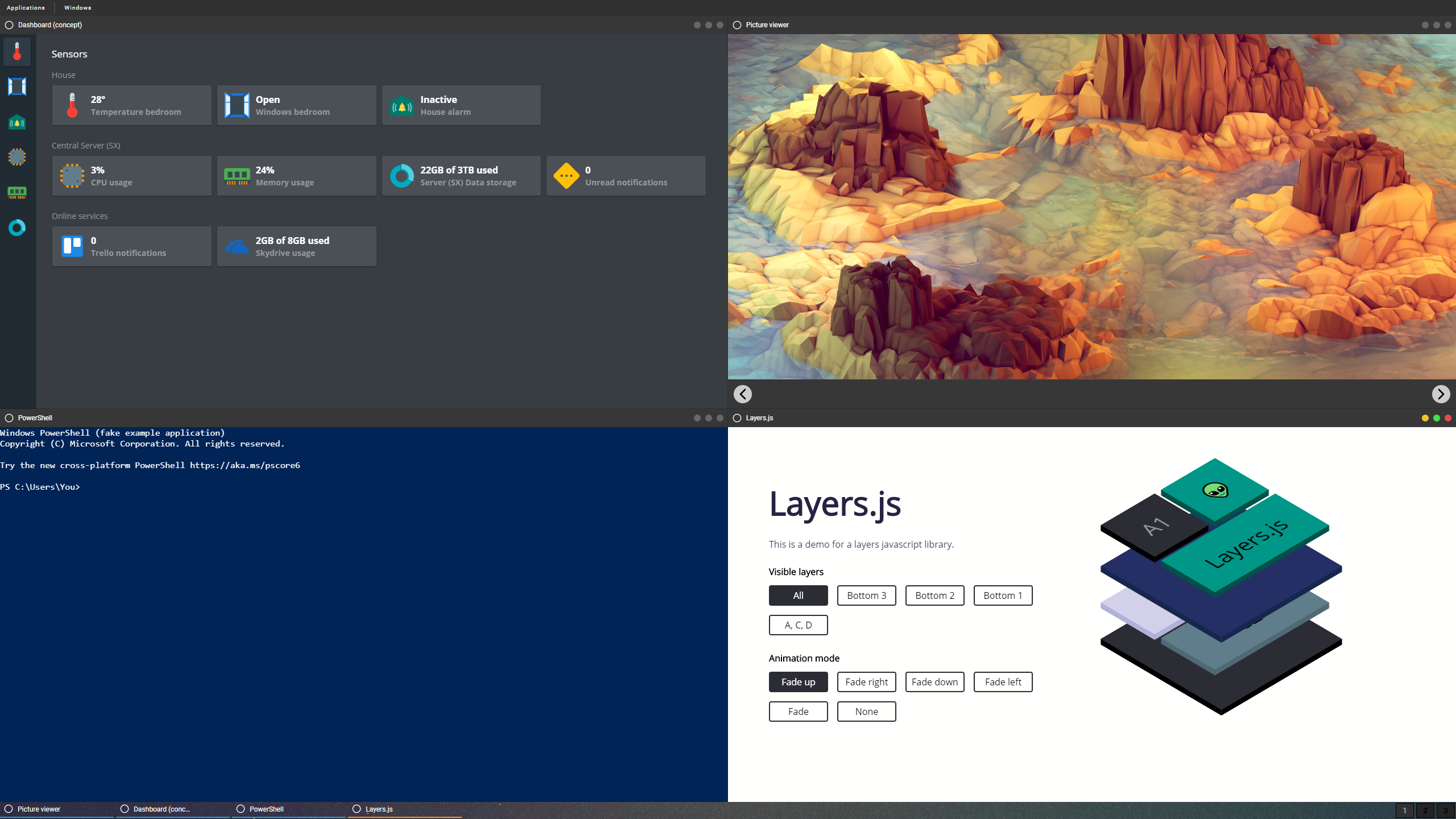Open the Applications menu
Viewport: 1456px width, 819px height.
26,7
